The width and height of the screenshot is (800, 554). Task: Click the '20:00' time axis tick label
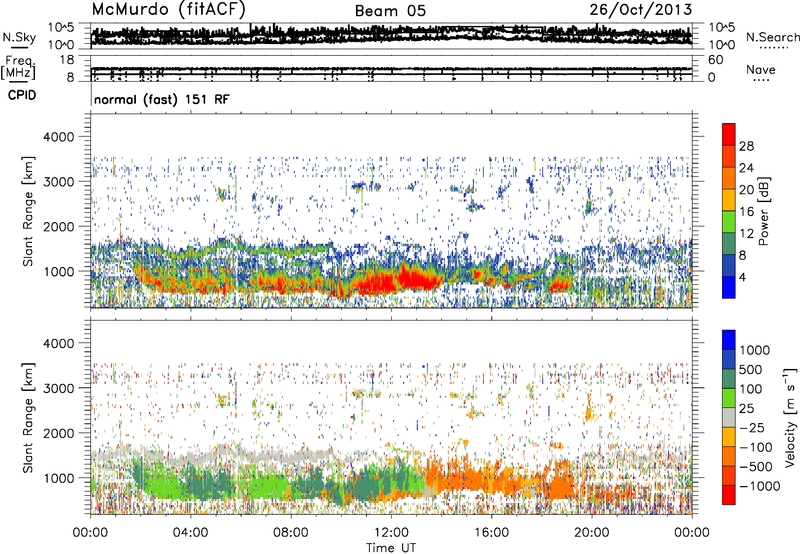(592, 533)
